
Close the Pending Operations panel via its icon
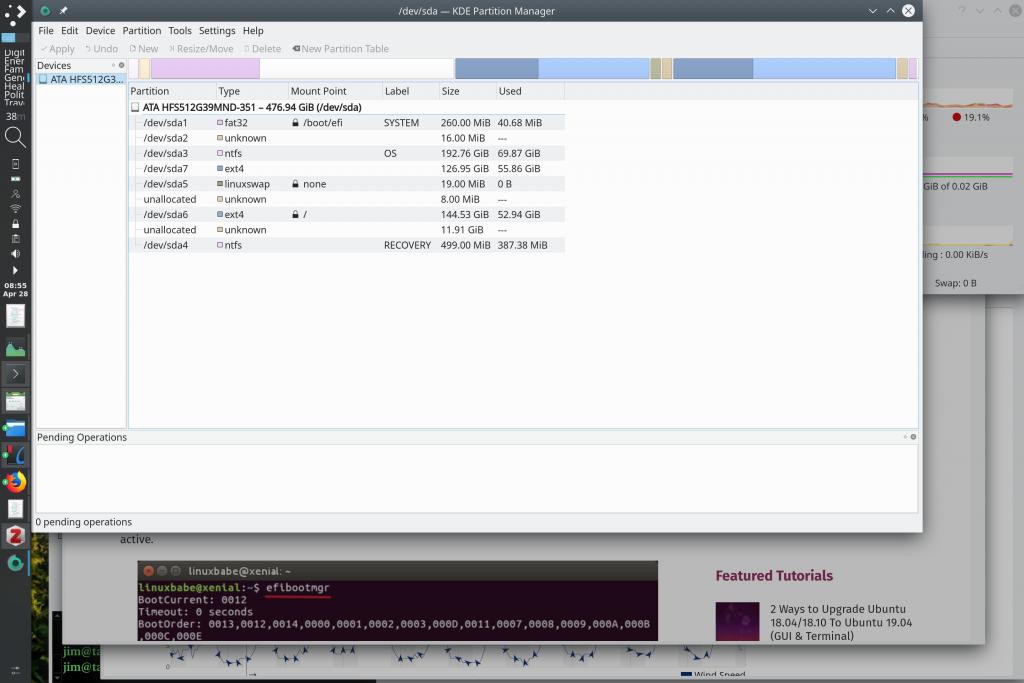913,437
